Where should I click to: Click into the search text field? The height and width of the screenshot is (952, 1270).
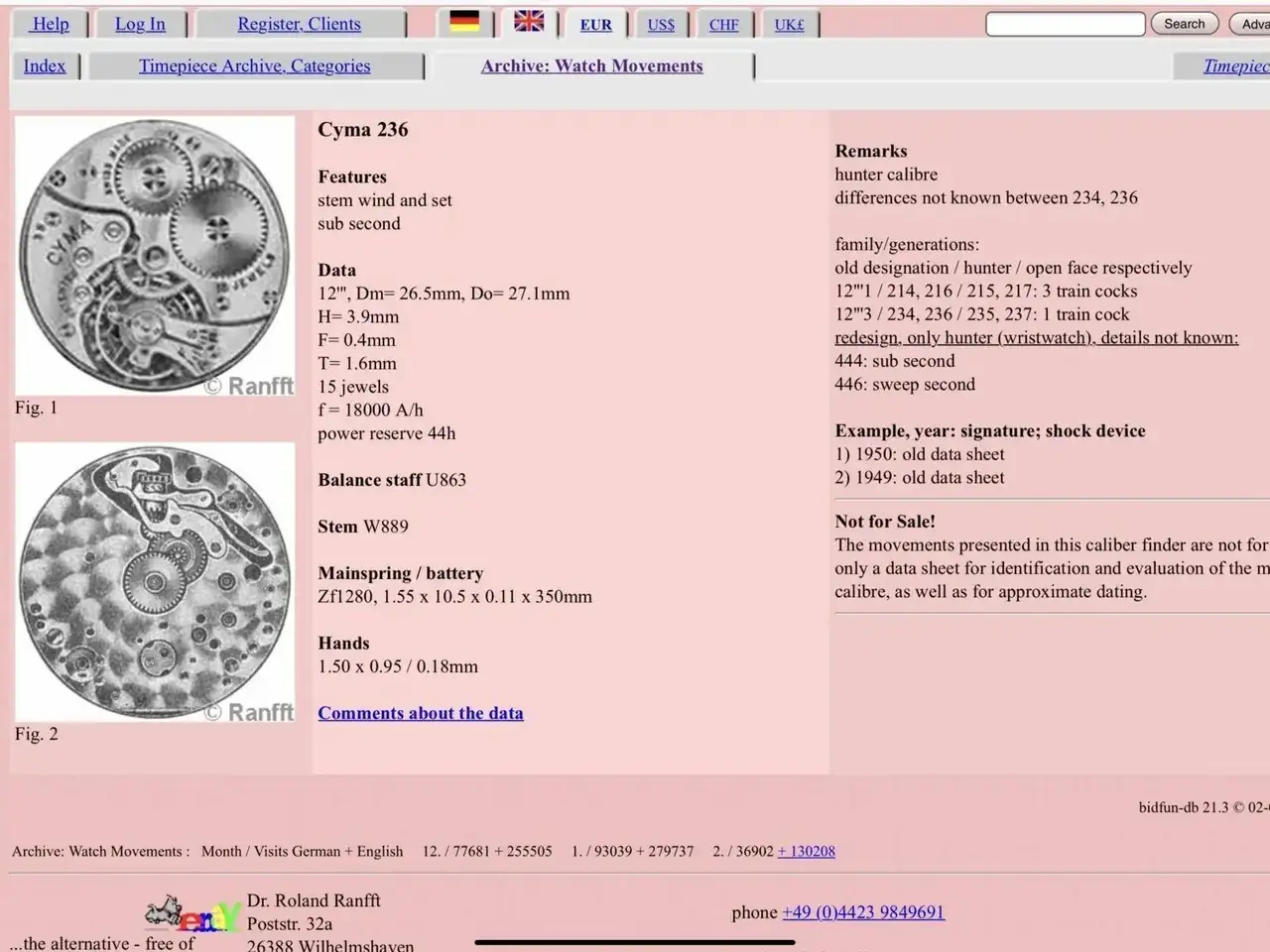pyautogui.click(x=1065, y=24)
